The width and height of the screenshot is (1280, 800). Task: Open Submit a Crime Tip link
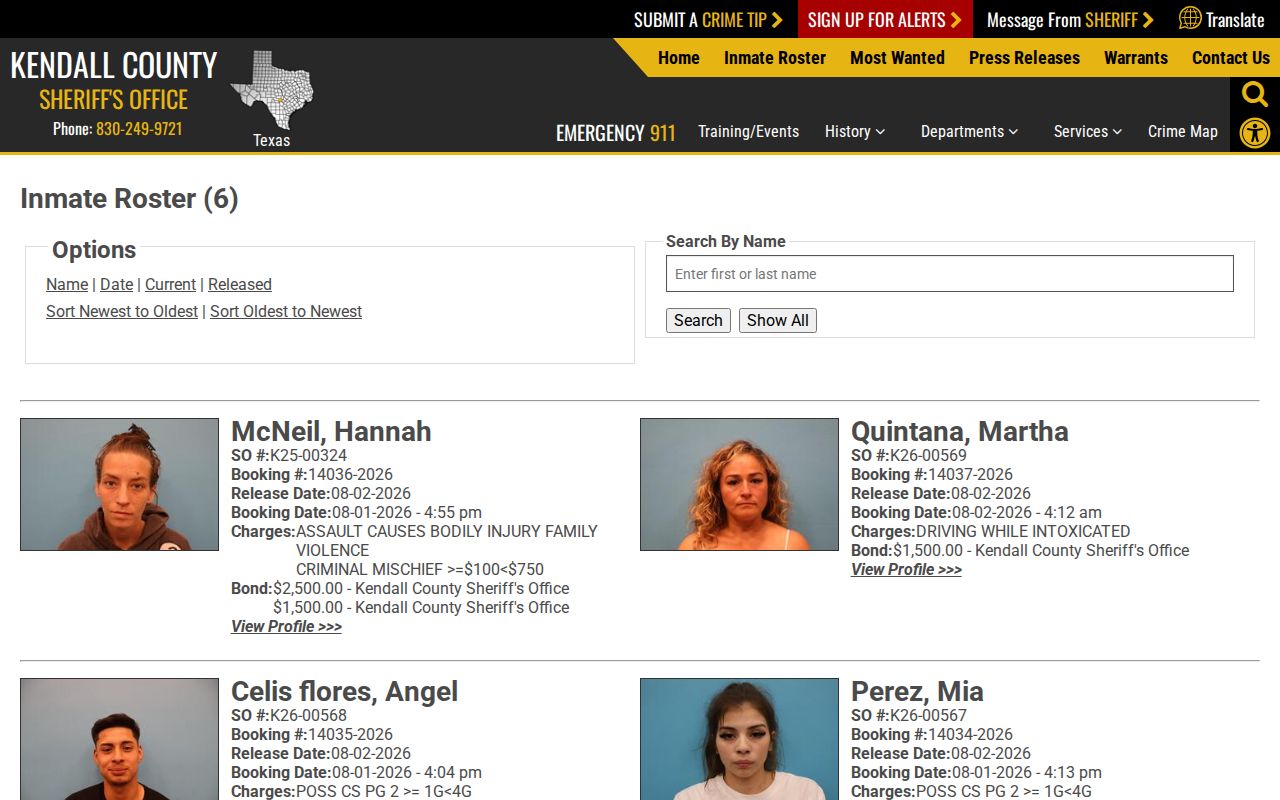point(708,19)
